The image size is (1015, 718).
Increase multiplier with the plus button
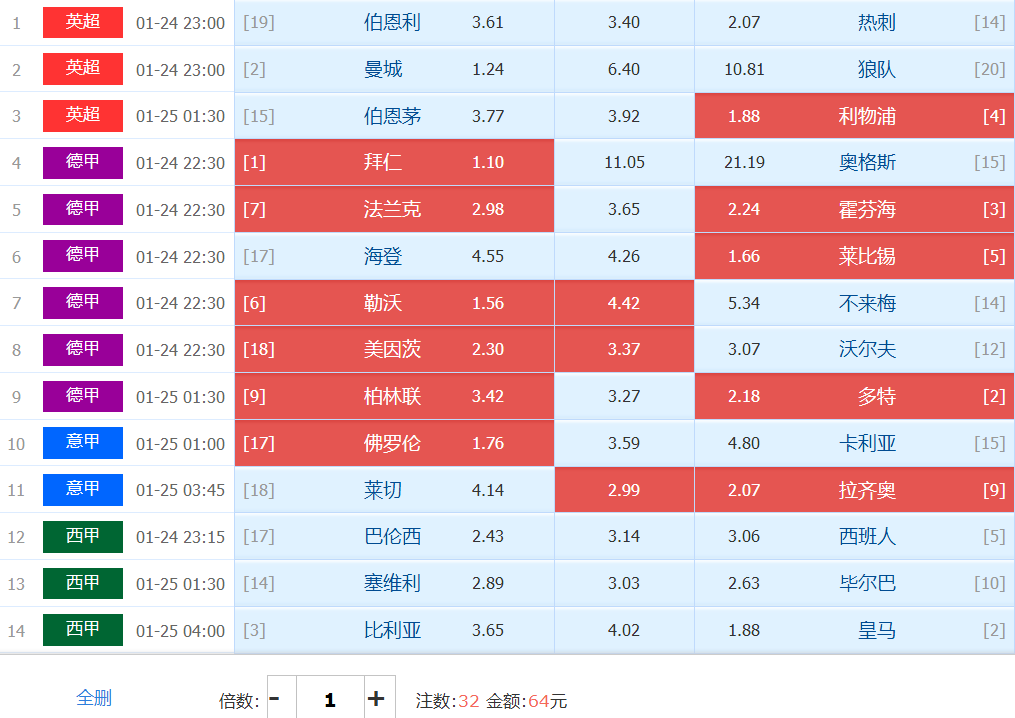point(376,699)
